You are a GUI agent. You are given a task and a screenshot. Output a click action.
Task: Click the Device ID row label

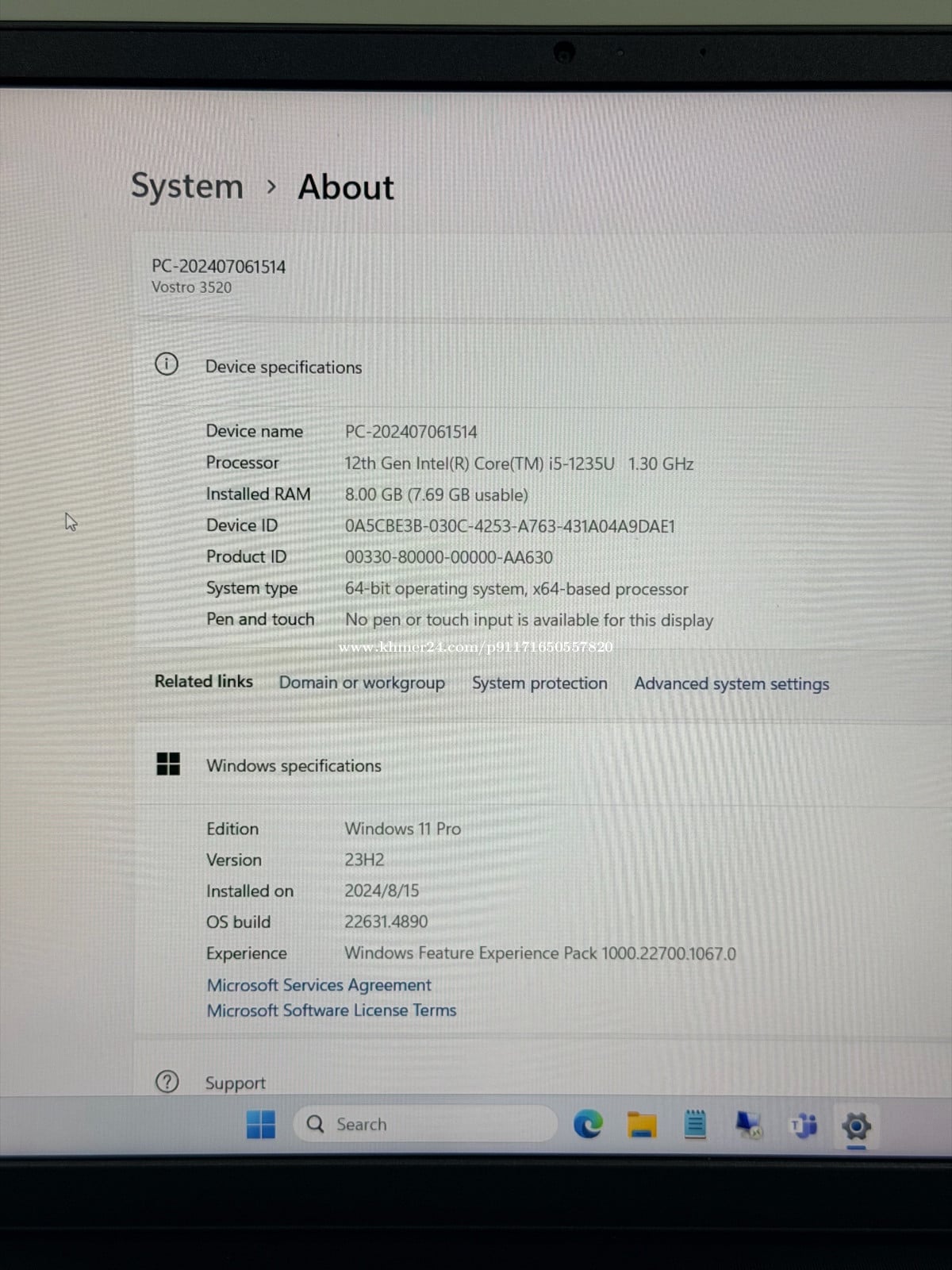pyautogui.click(x=241, y=525)
